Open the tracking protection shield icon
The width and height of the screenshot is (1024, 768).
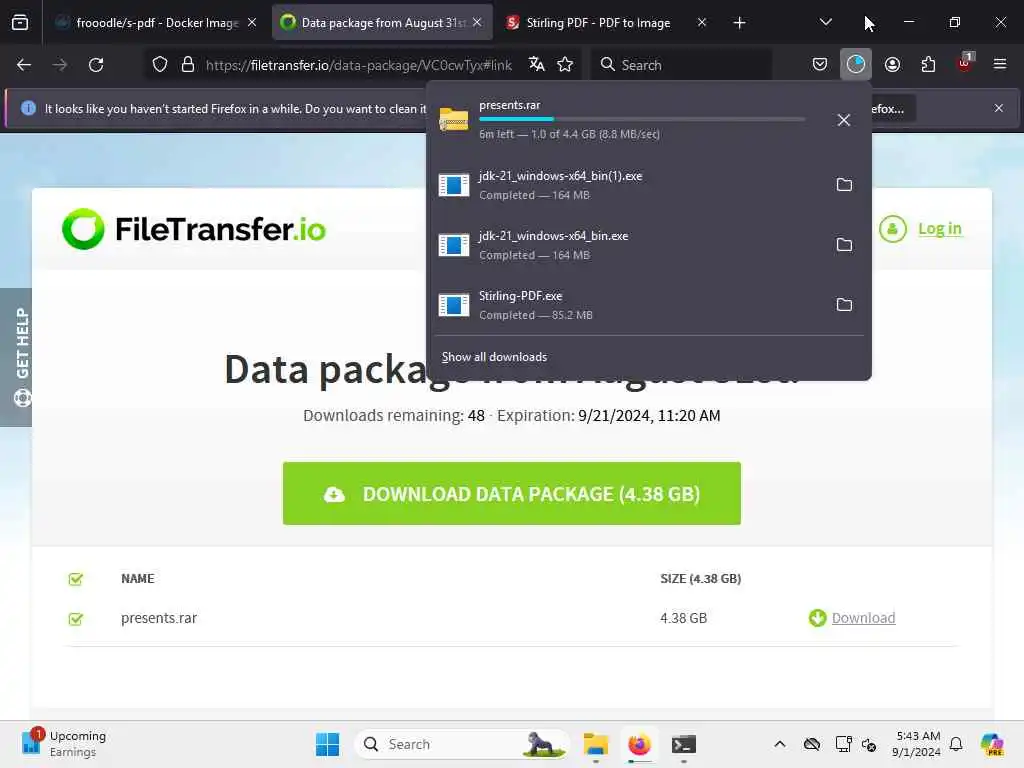(x=160, y=65)
